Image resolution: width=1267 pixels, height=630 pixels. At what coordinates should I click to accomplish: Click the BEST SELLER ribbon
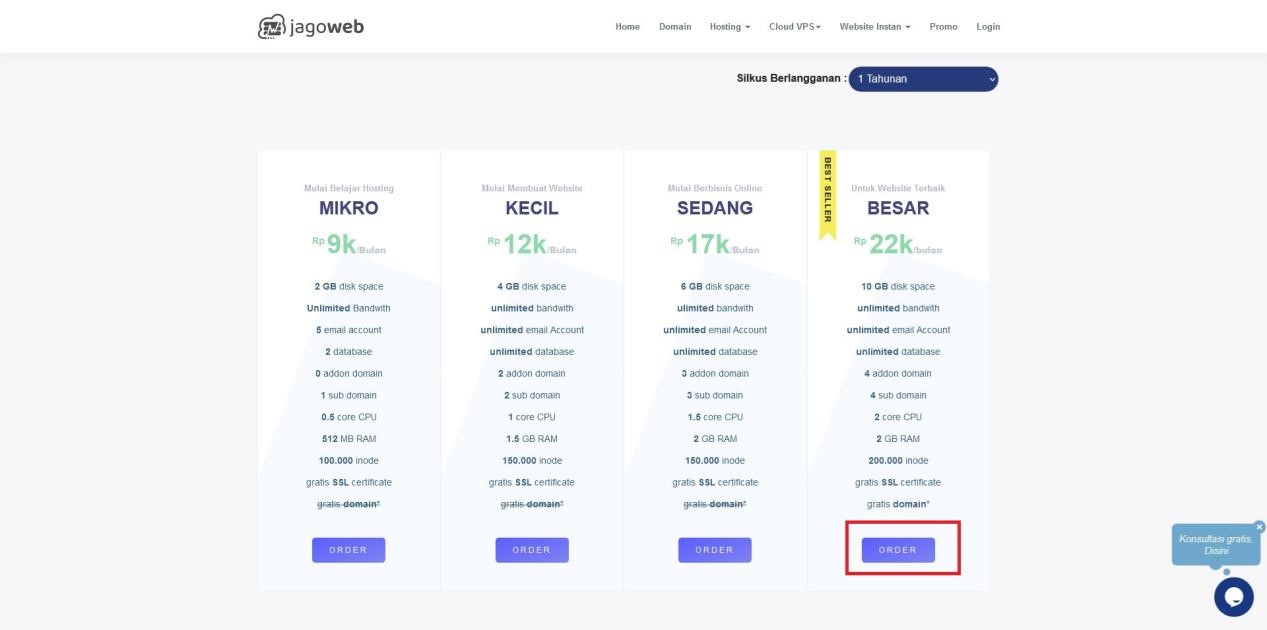[x=827, y=195]
